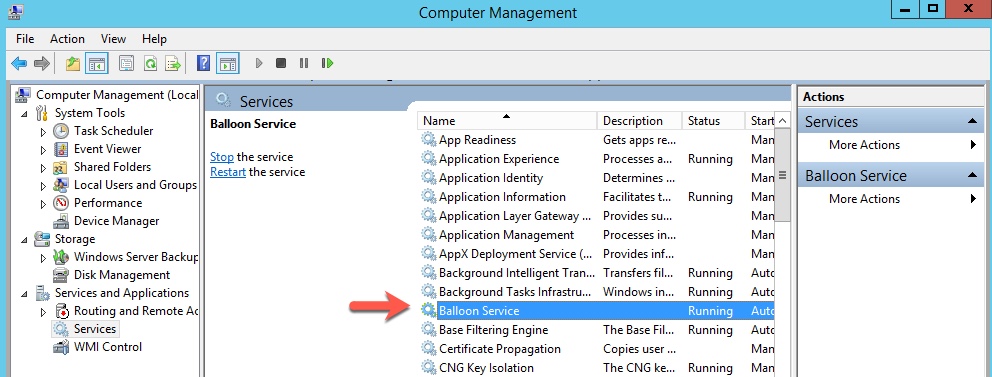Click gear icon of Background Tasks Infrastructure
Viewport: 992px width, 377px height.
click(x=429, y=292)
